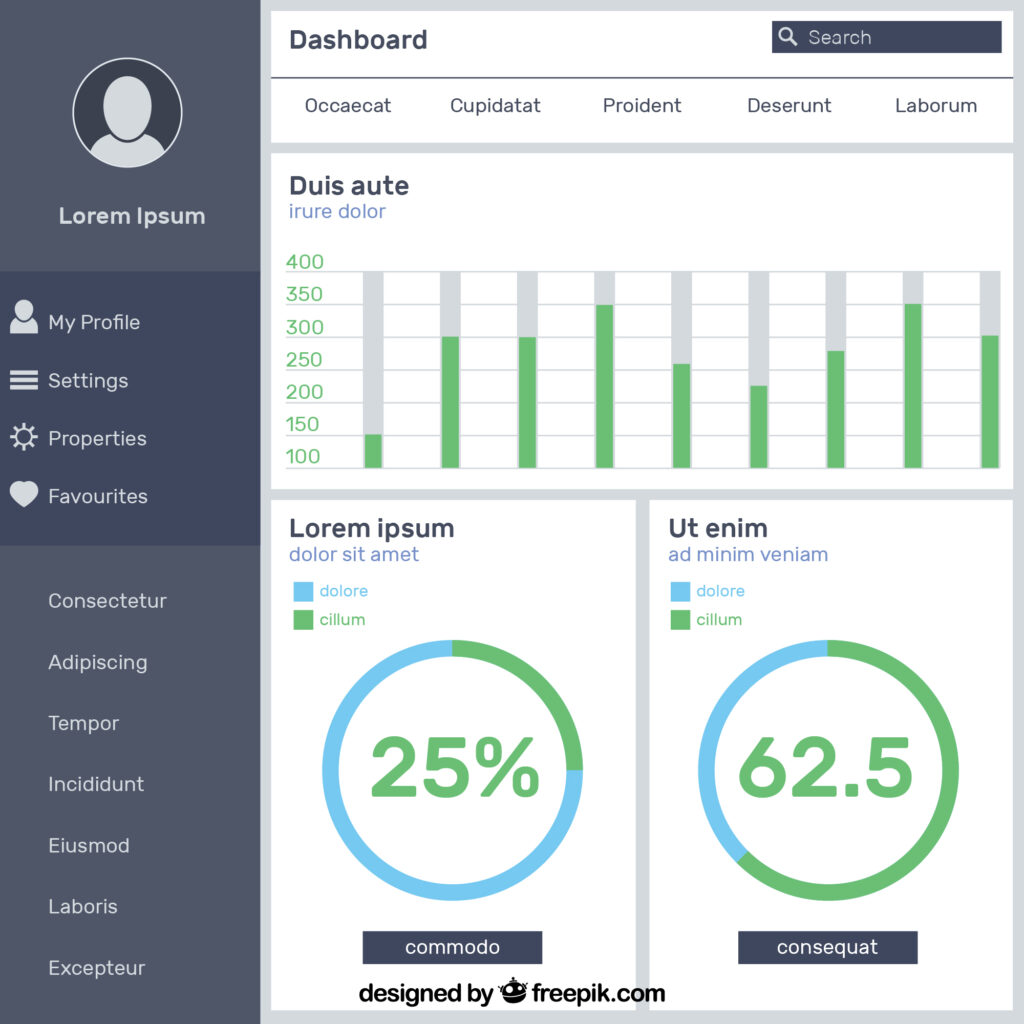Click the user avatar profile picture
1024x1024 pixels.
click(x=127, y=112)
